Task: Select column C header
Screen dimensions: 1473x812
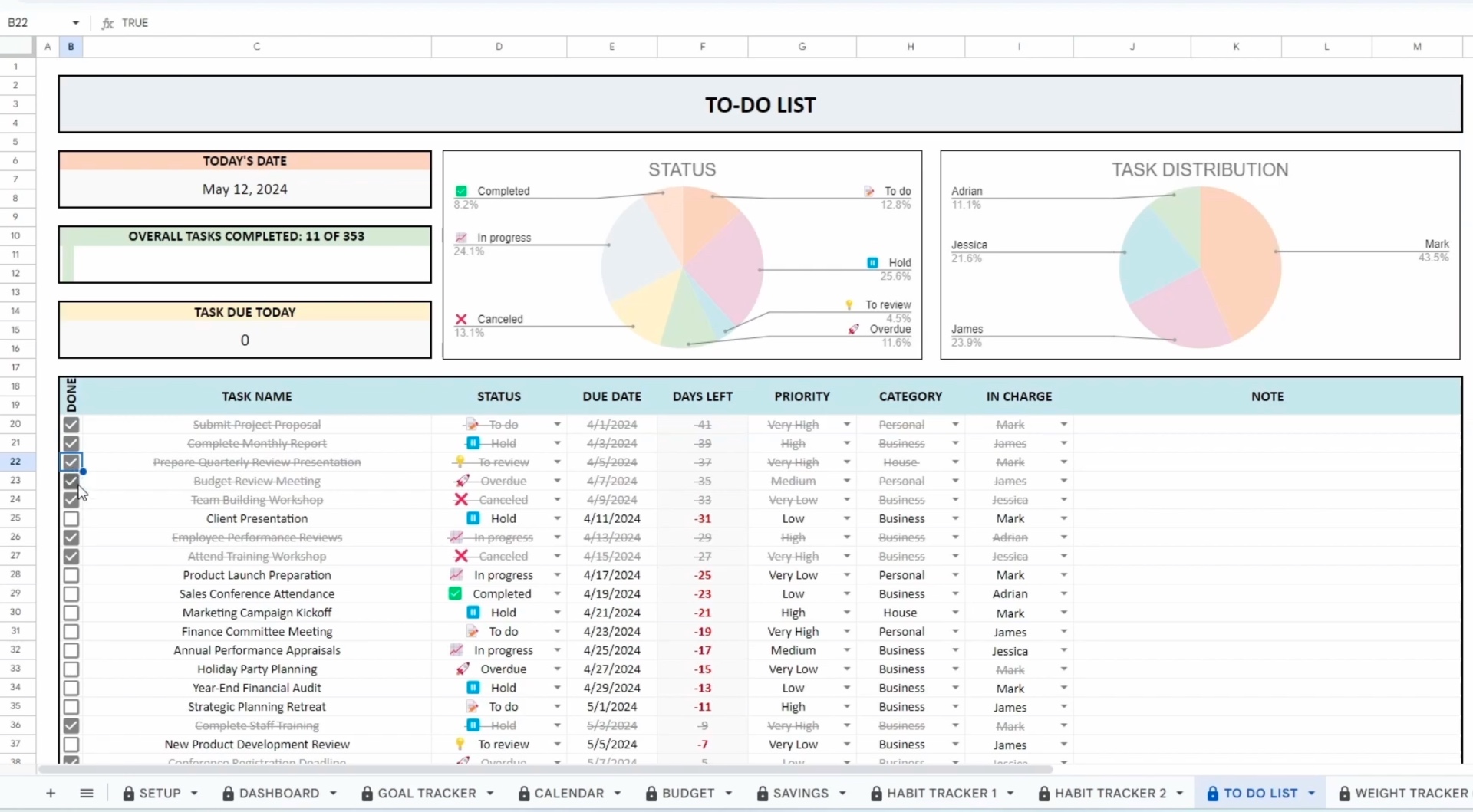Action: [x=257, y=47]
